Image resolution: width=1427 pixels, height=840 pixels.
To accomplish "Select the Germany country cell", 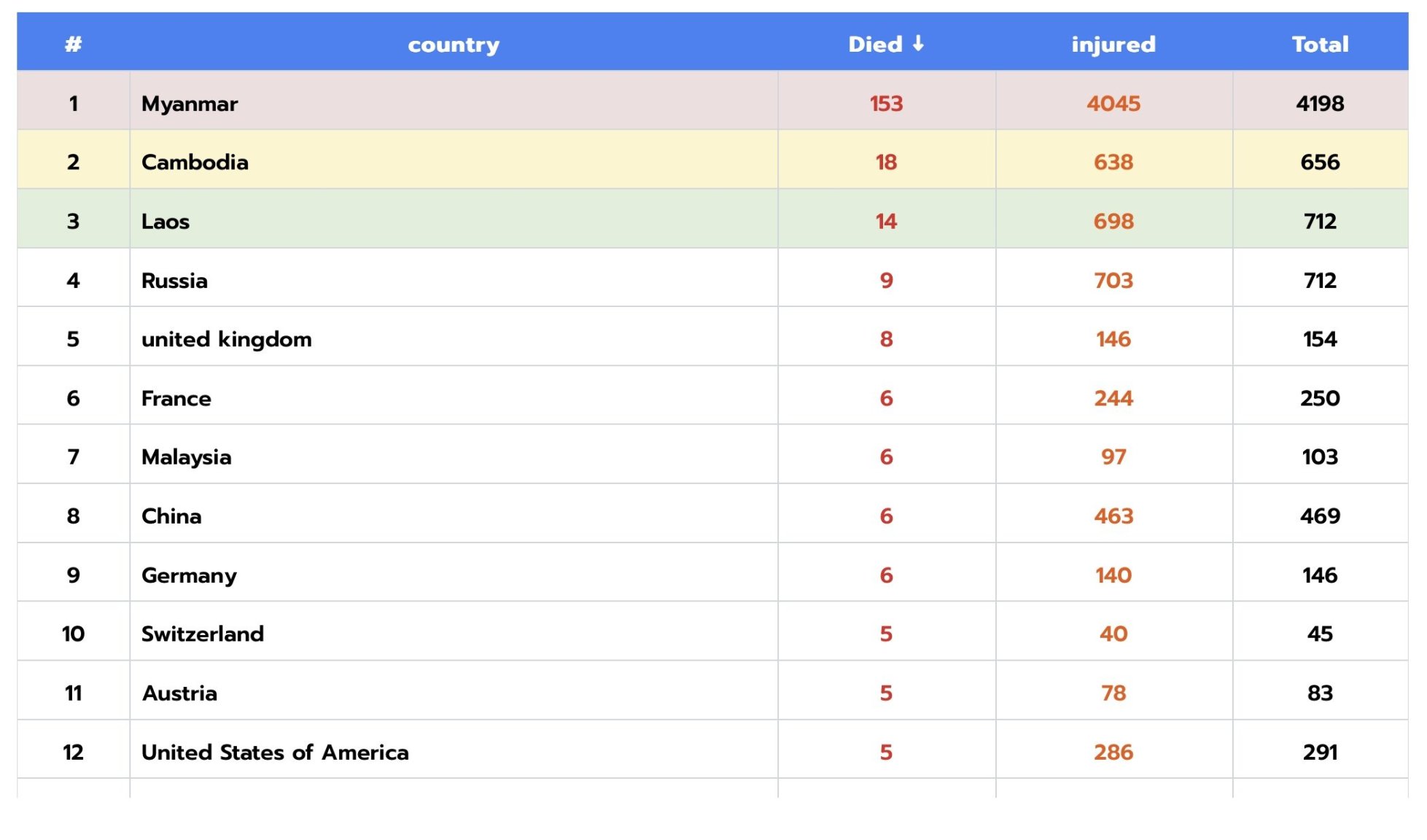I will pyautogui.click(x=454, y=573).
